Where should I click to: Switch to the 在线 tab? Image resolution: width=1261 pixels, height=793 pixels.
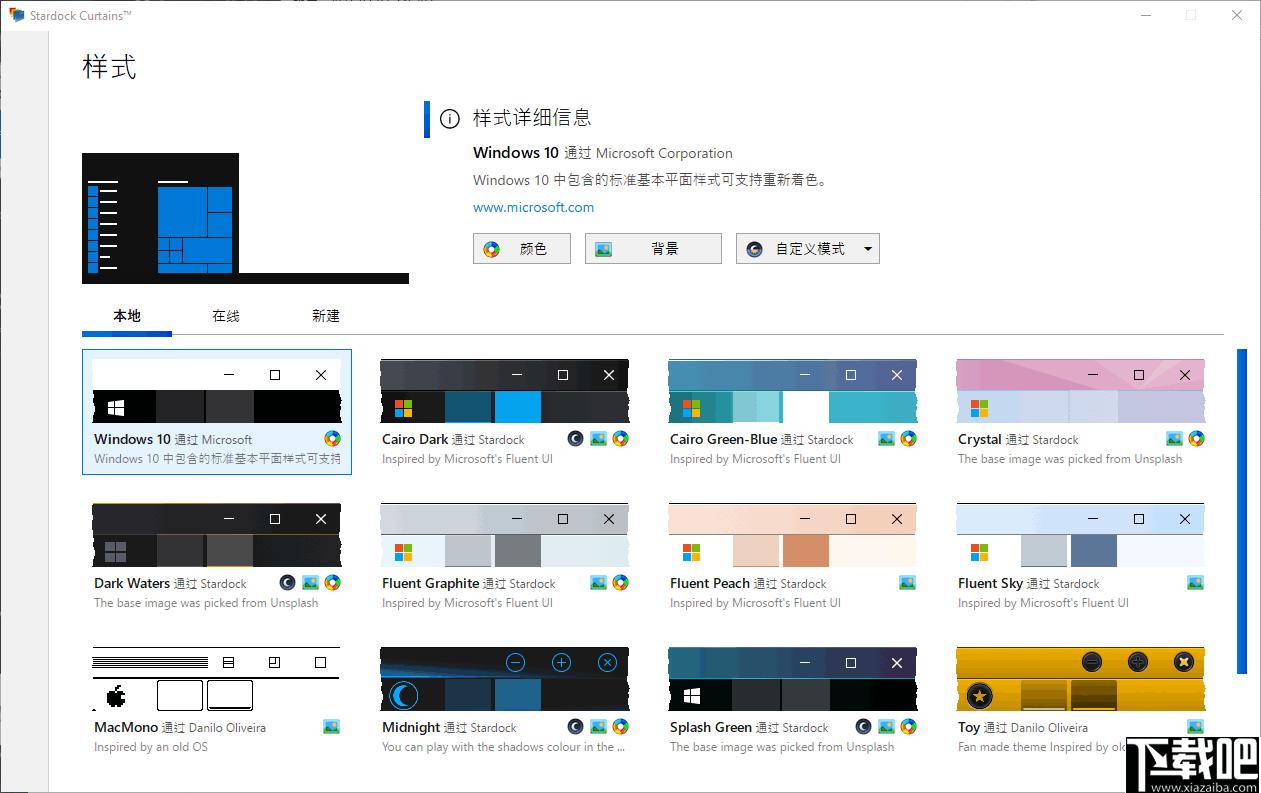[226, 316]
